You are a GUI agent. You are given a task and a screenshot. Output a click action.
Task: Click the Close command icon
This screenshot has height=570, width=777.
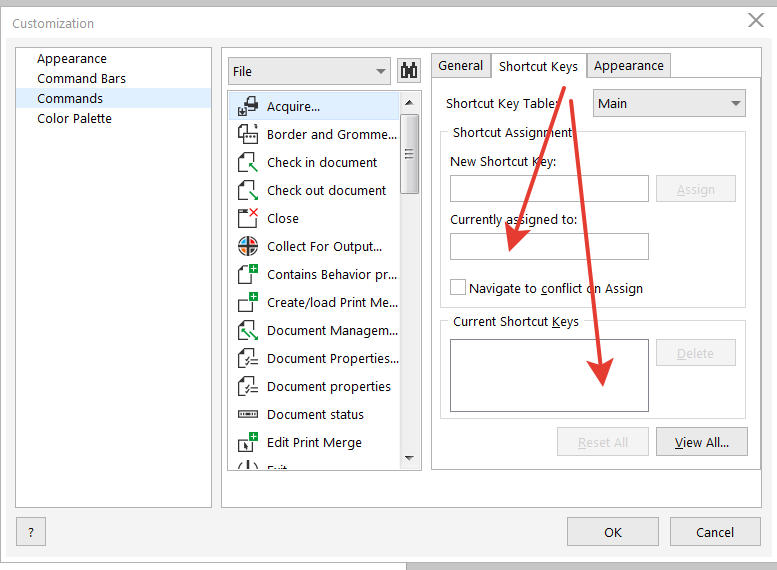click(x=248, y=218)
